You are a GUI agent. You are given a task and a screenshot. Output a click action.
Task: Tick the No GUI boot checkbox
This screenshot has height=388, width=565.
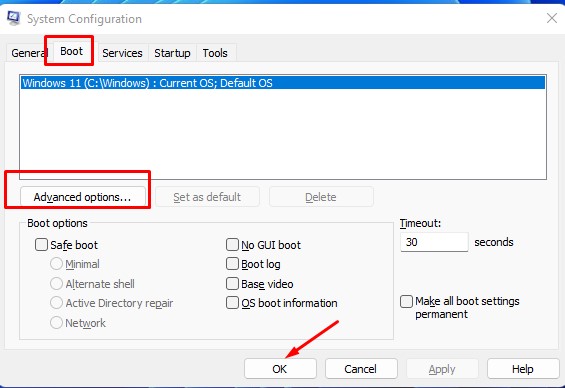[232, 245]
